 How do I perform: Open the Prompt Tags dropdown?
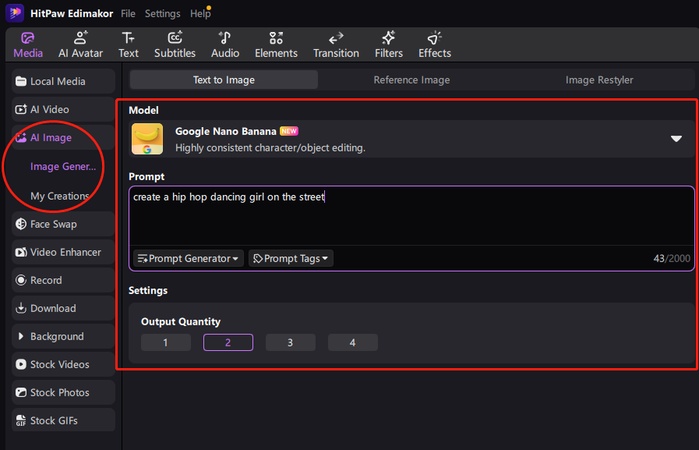click(x=291, y=258)
